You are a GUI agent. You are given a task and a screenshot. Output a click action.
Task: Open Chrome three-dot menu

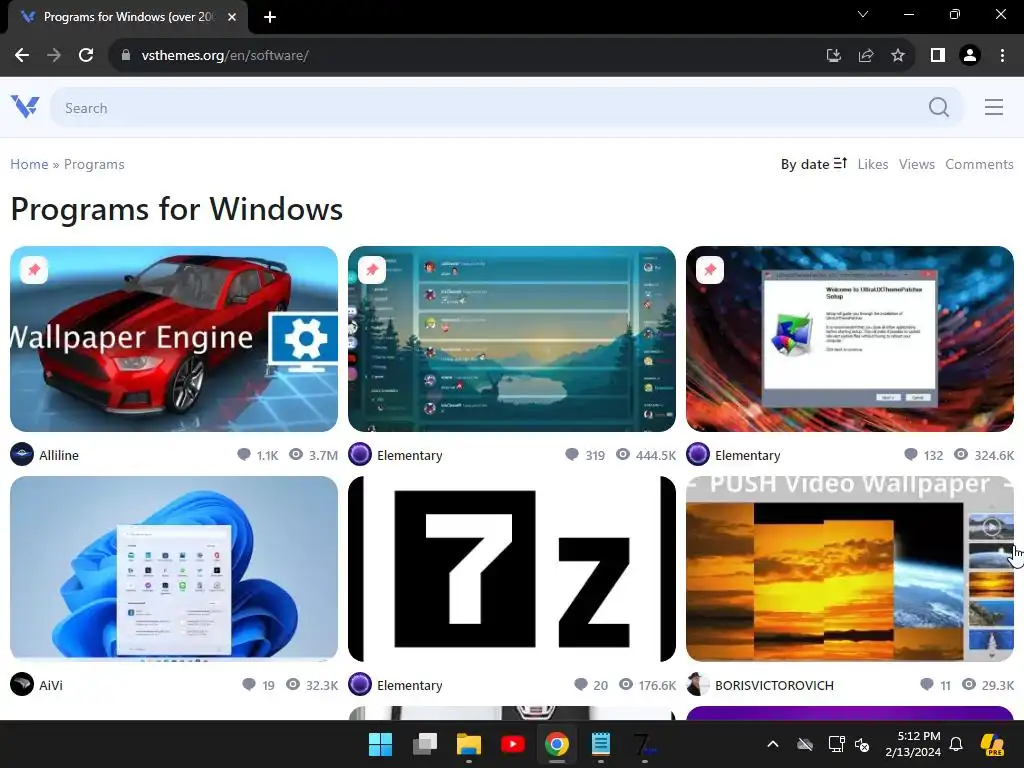1002,56
